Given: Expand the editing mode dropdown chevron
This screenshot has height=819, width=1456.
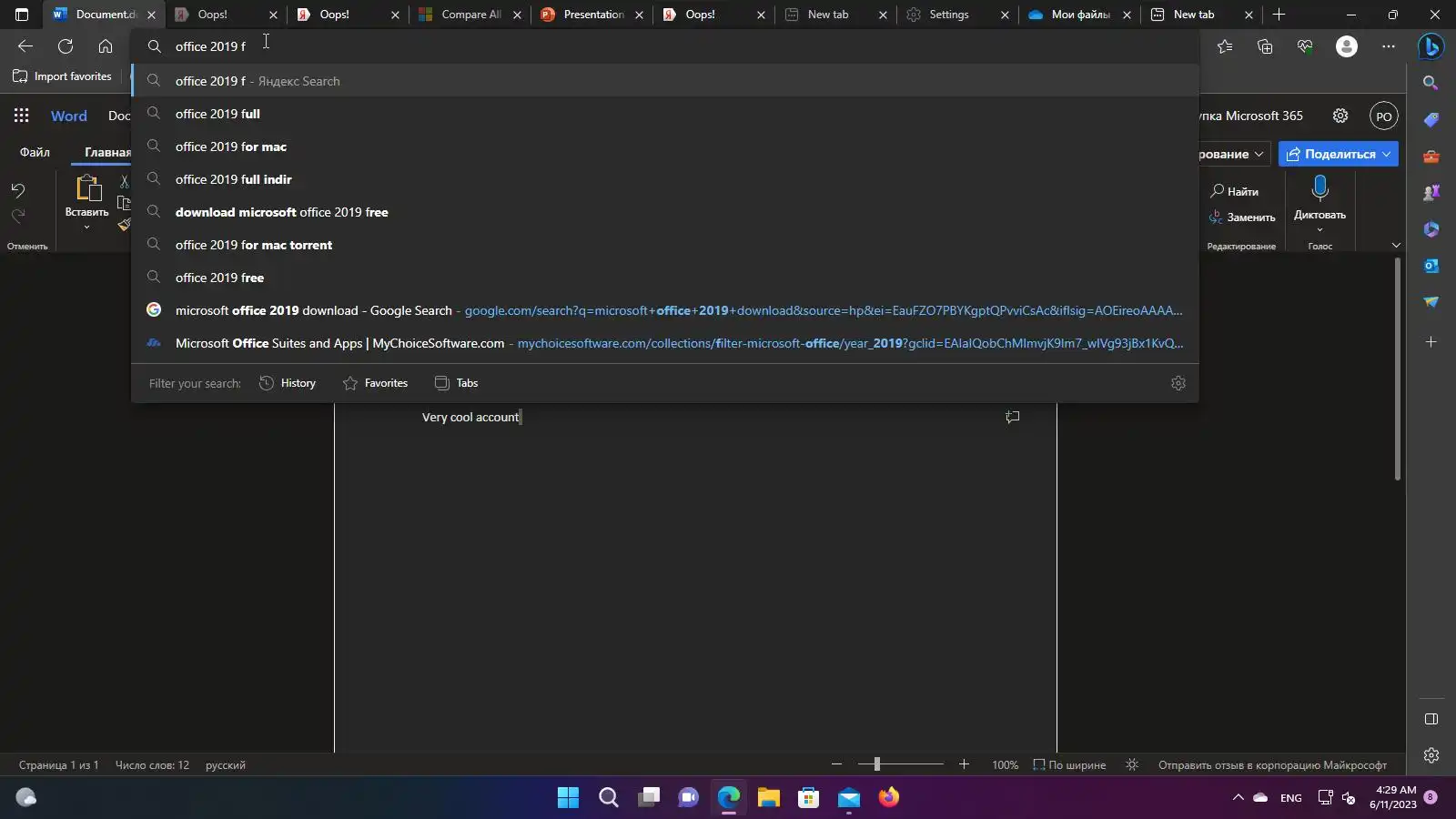Looking at the screenshot, I should (x=1259, y=154).
